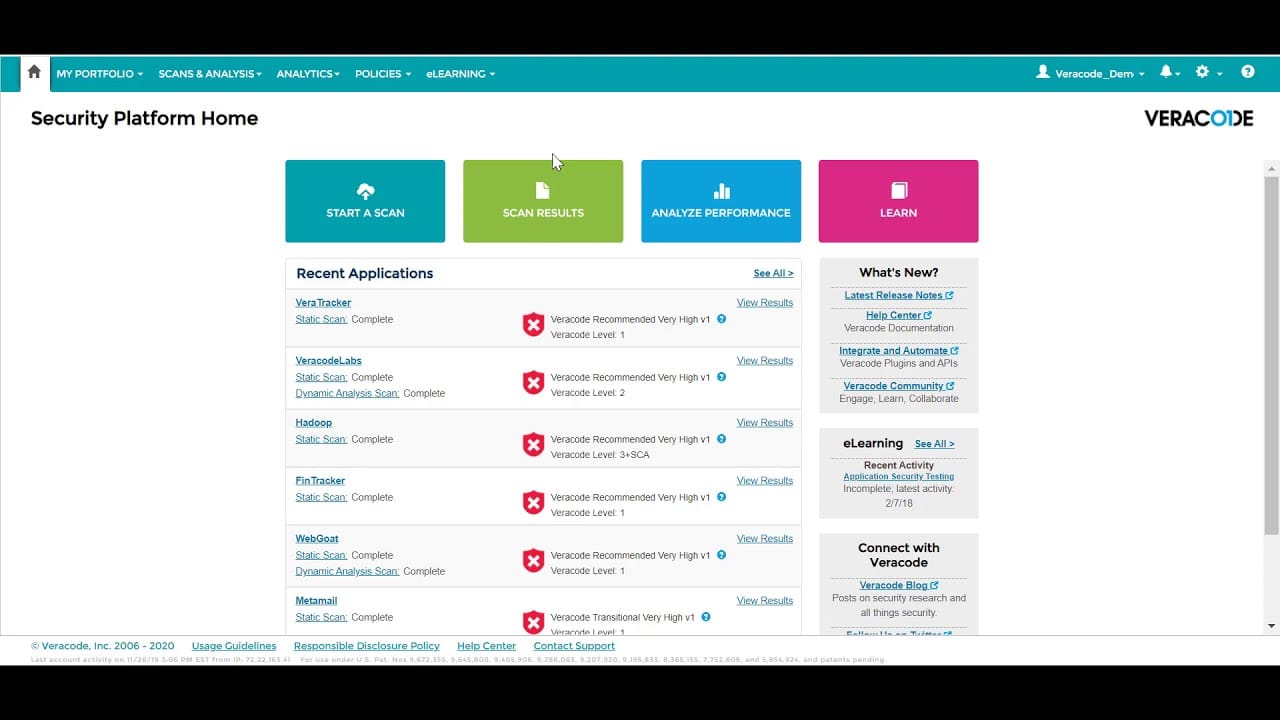This screenshot has height=720, width=1280.
Task: Expand the eLearning menu
Action: coord(461,74)
